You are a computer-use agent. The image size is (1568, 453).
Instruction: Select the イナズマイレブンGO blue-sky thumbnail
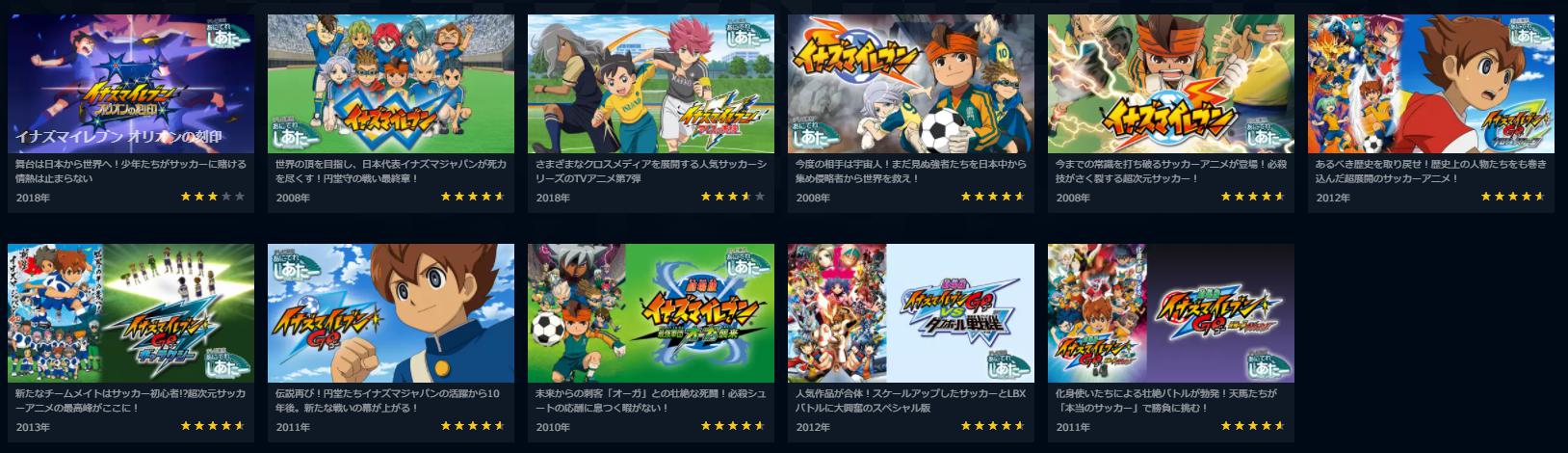pyautogui.click(x=391, y=313)
